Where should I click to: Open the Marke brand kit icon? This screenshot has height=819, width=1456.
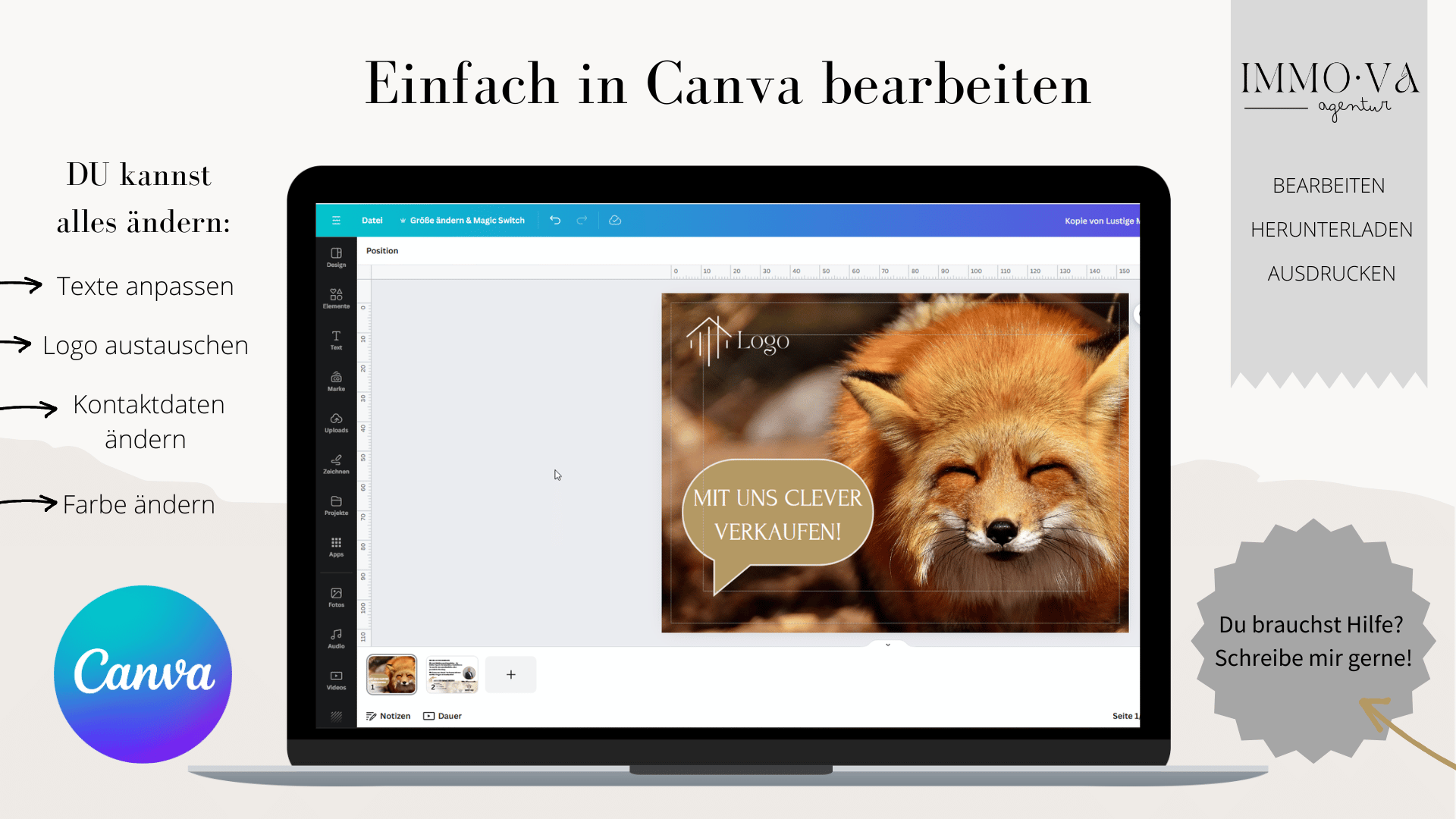336,381
